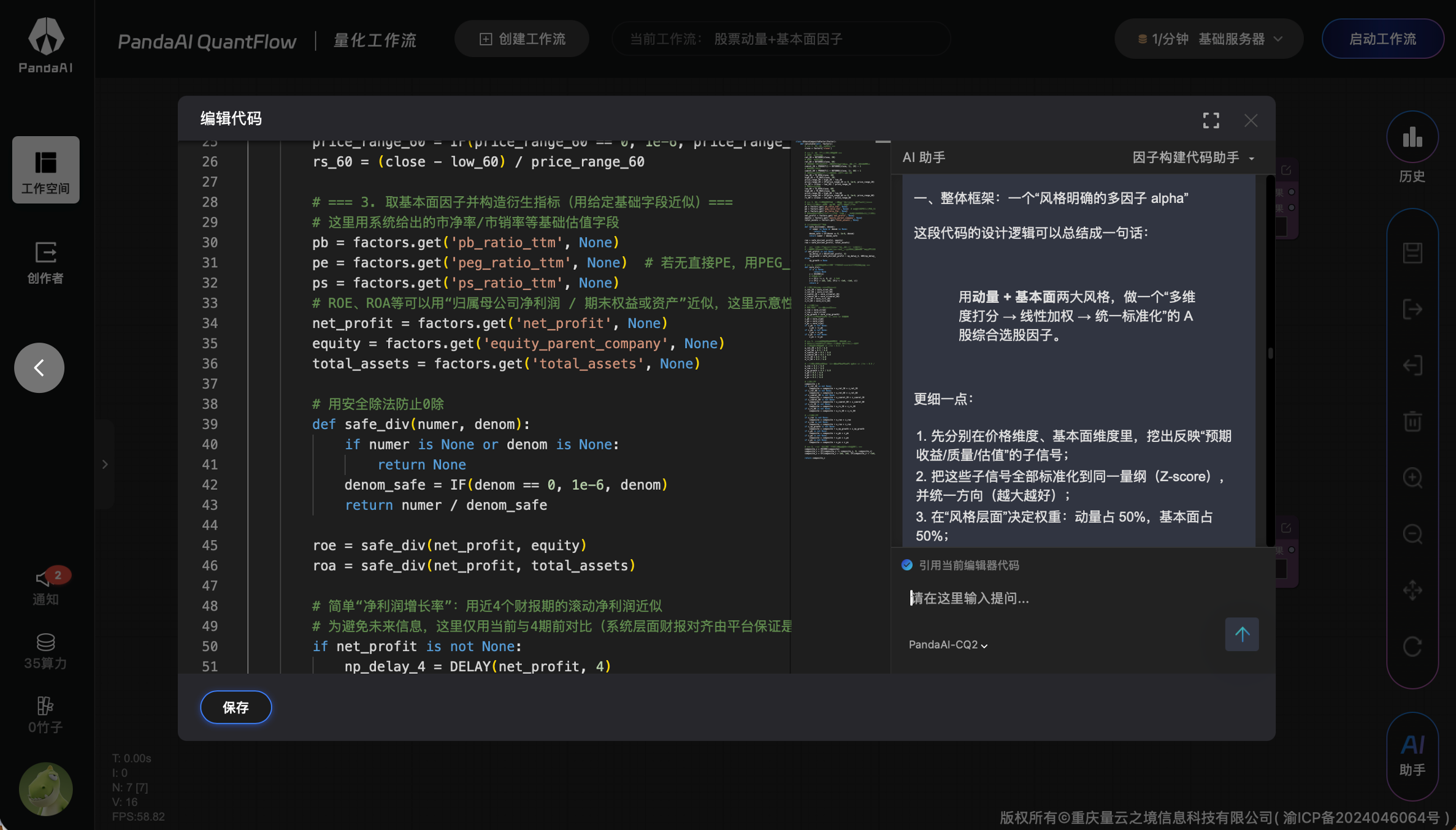
Task: Click the PandaAI logo in the sidebar
Action: click(46, 45)
